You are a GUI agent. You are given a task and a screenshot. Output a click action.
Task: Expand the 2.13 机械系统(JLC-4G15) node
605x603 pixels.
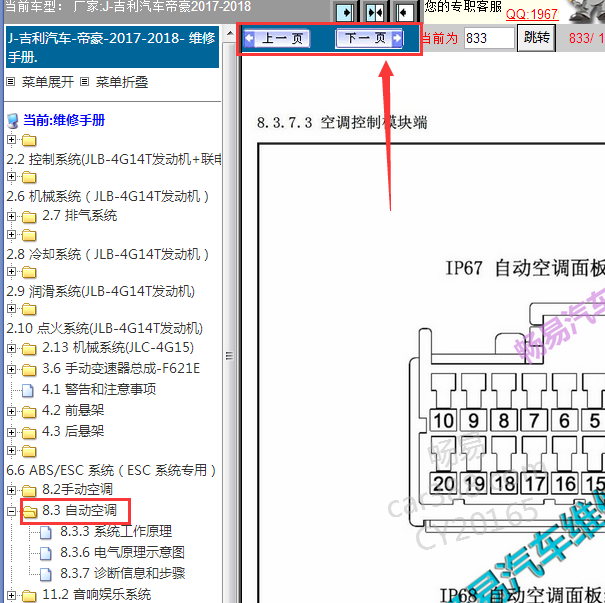[11, 348]
